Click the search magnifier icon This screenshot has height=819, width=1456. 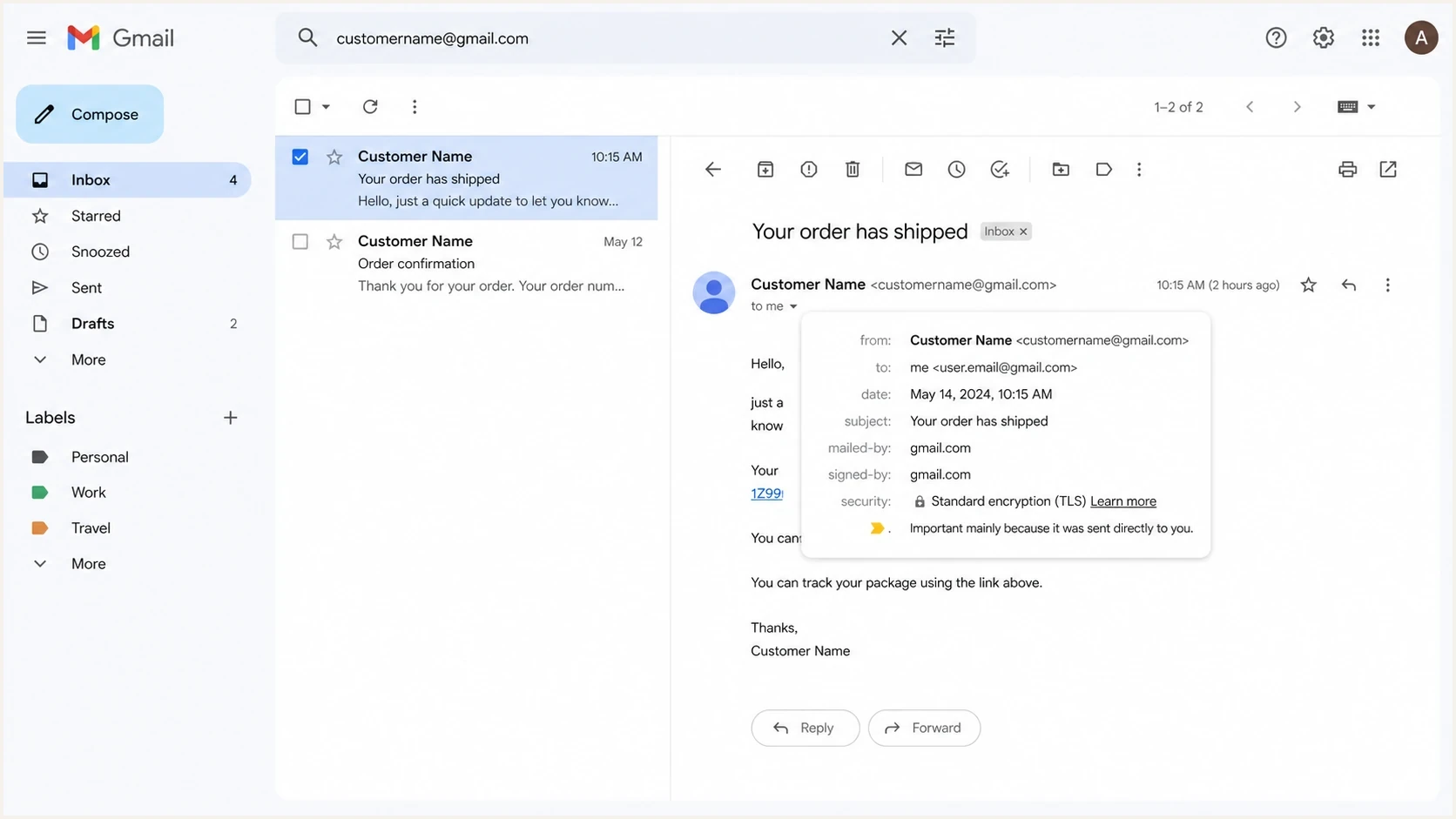(307, 37)
